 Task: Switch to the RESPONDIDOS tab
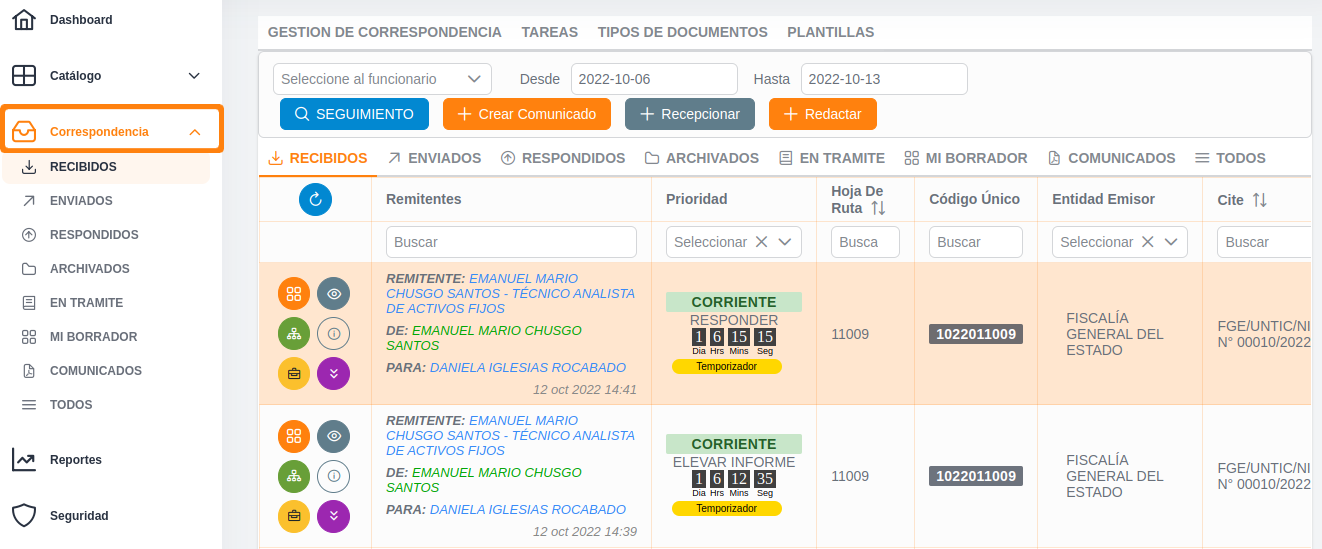point(563,158)
